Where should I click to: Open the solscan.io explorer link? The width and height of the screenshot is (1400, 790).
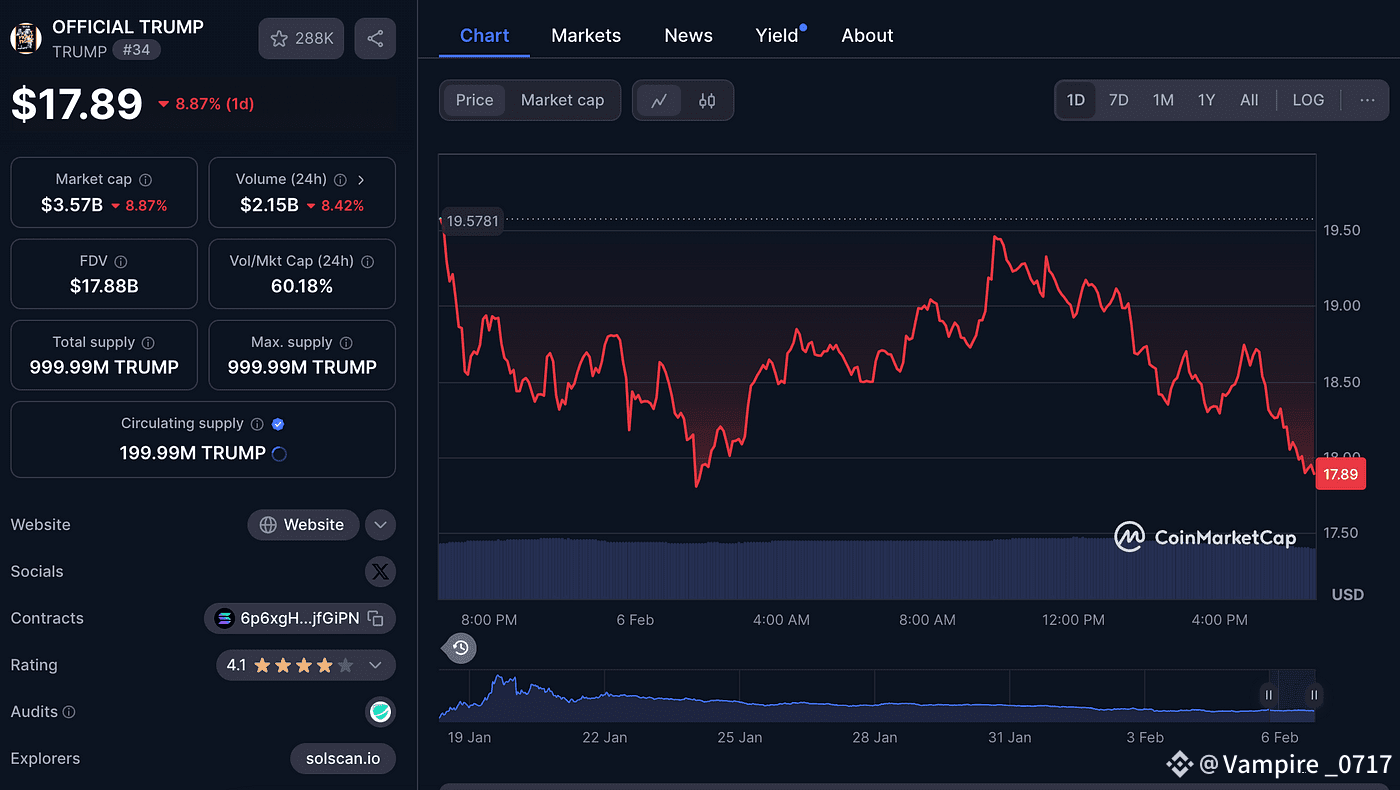pyautogui.click(x=343, y=759)
